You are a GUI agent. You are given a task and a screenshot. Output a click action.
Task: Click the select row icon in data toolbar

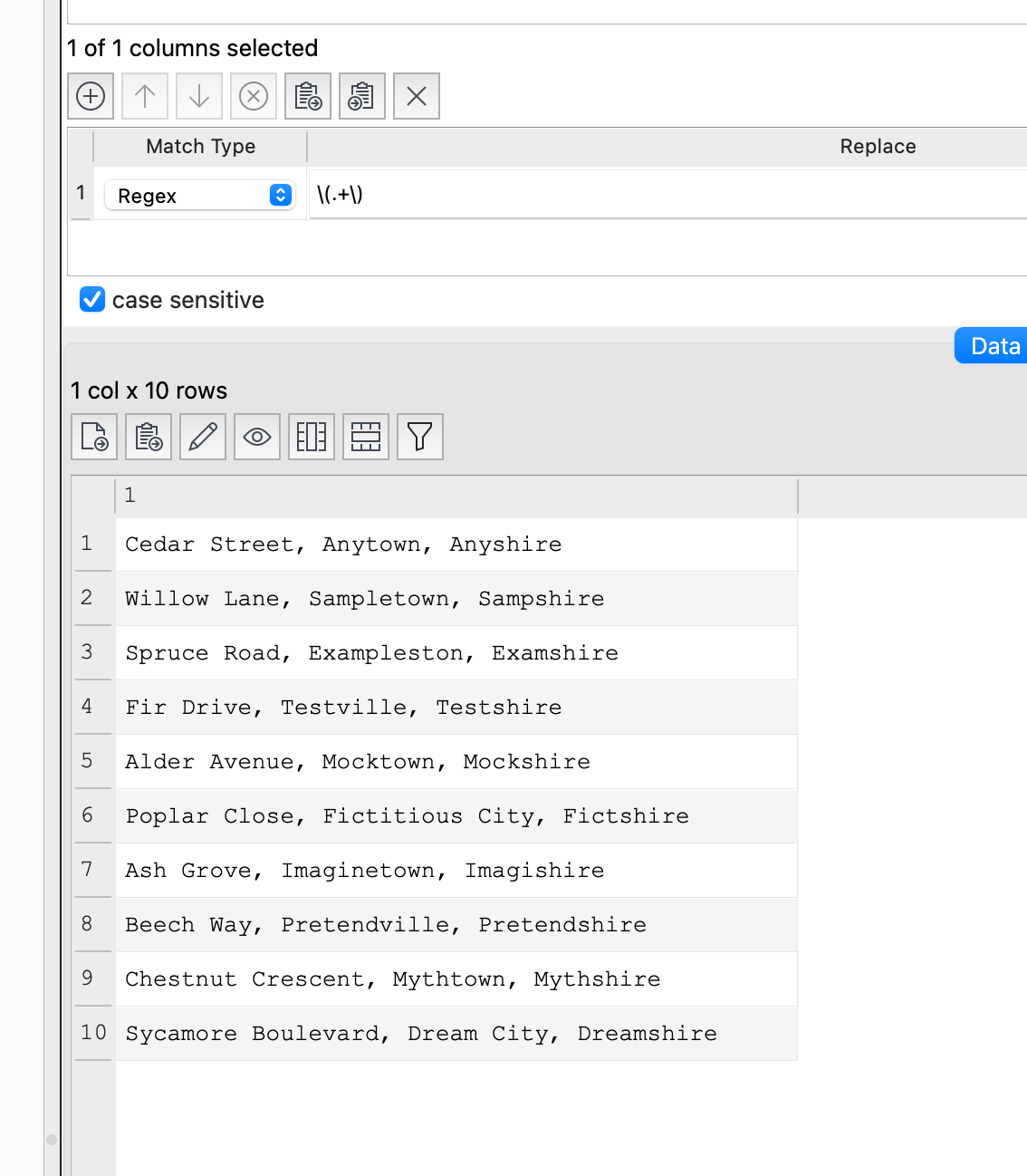(x=366, y=437)
